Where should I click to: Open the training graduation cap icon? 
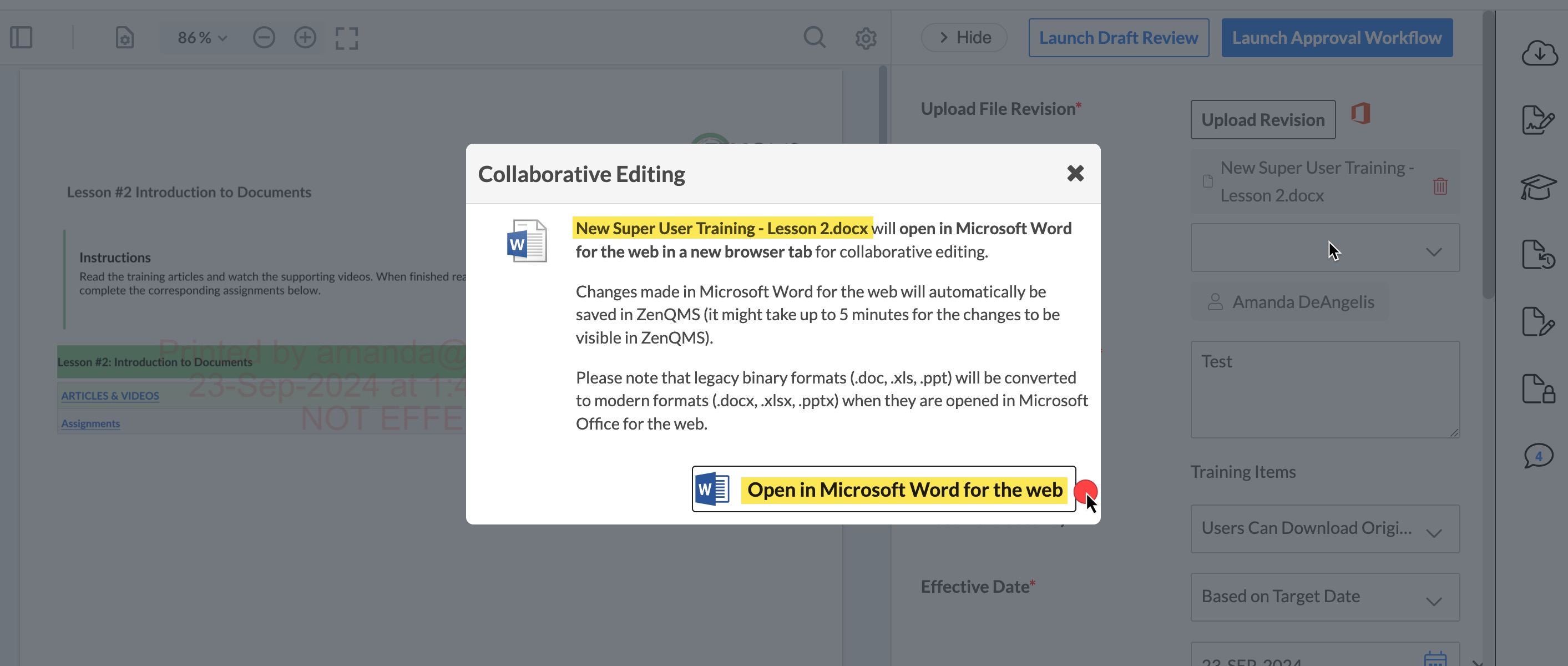(1538, 187)
